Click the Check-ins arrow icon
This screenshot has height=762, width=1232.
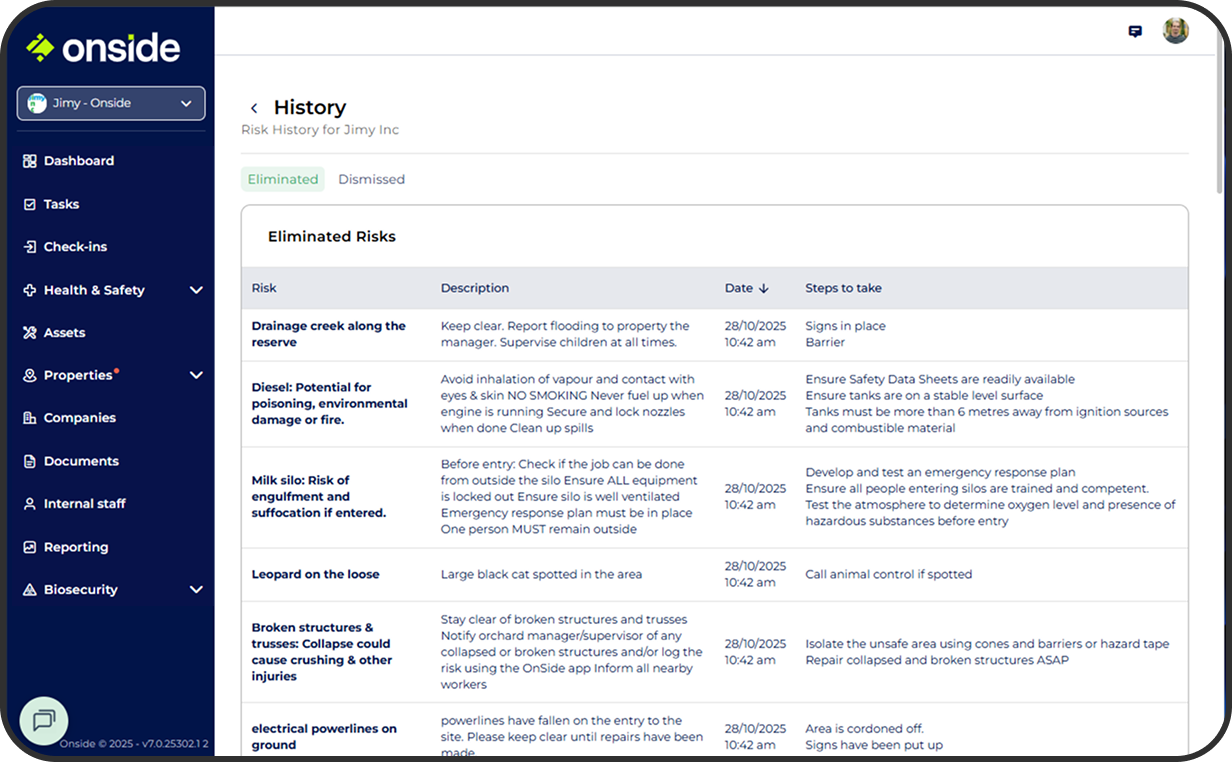[30, 247]
